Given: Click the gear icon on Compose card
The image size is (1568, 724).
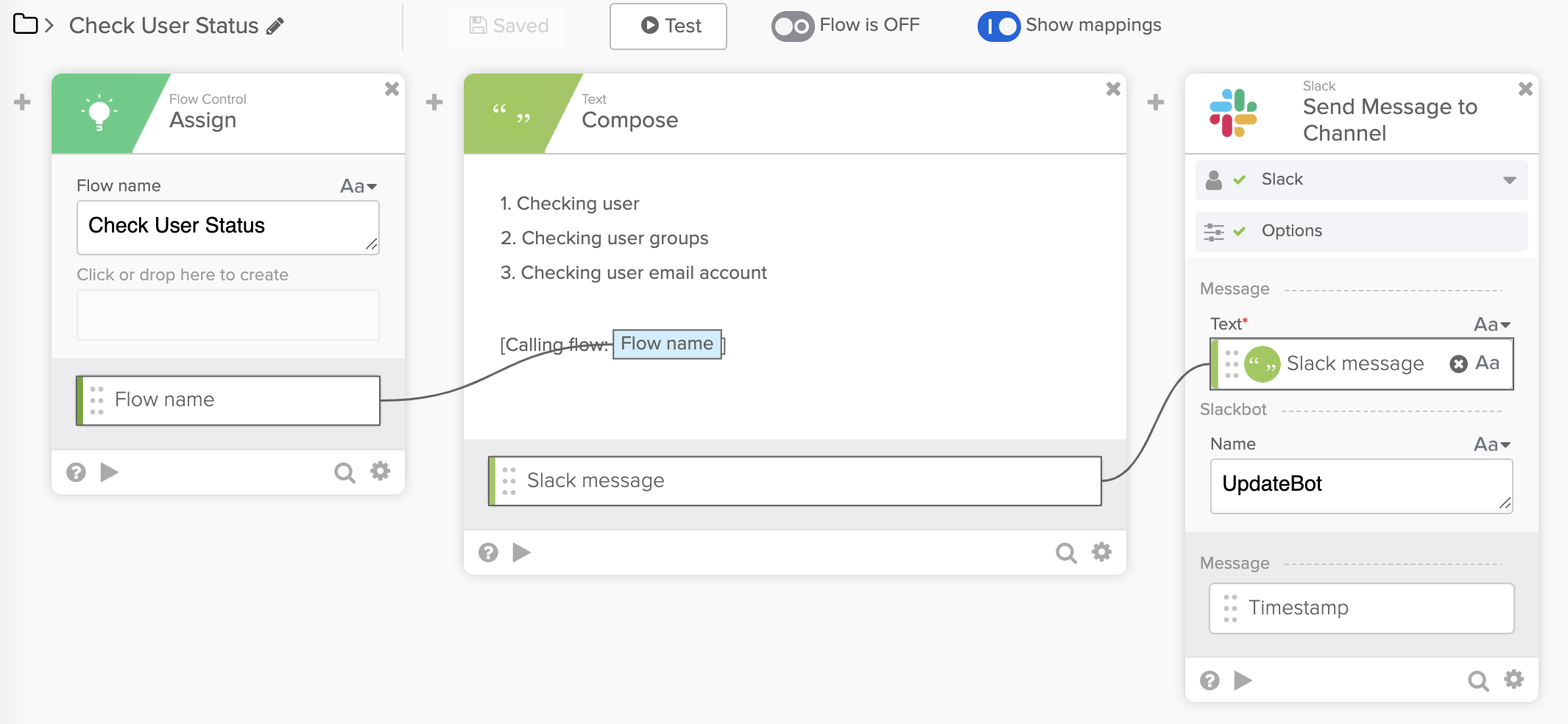Looking at the screenshot, I should [1101, 552].
